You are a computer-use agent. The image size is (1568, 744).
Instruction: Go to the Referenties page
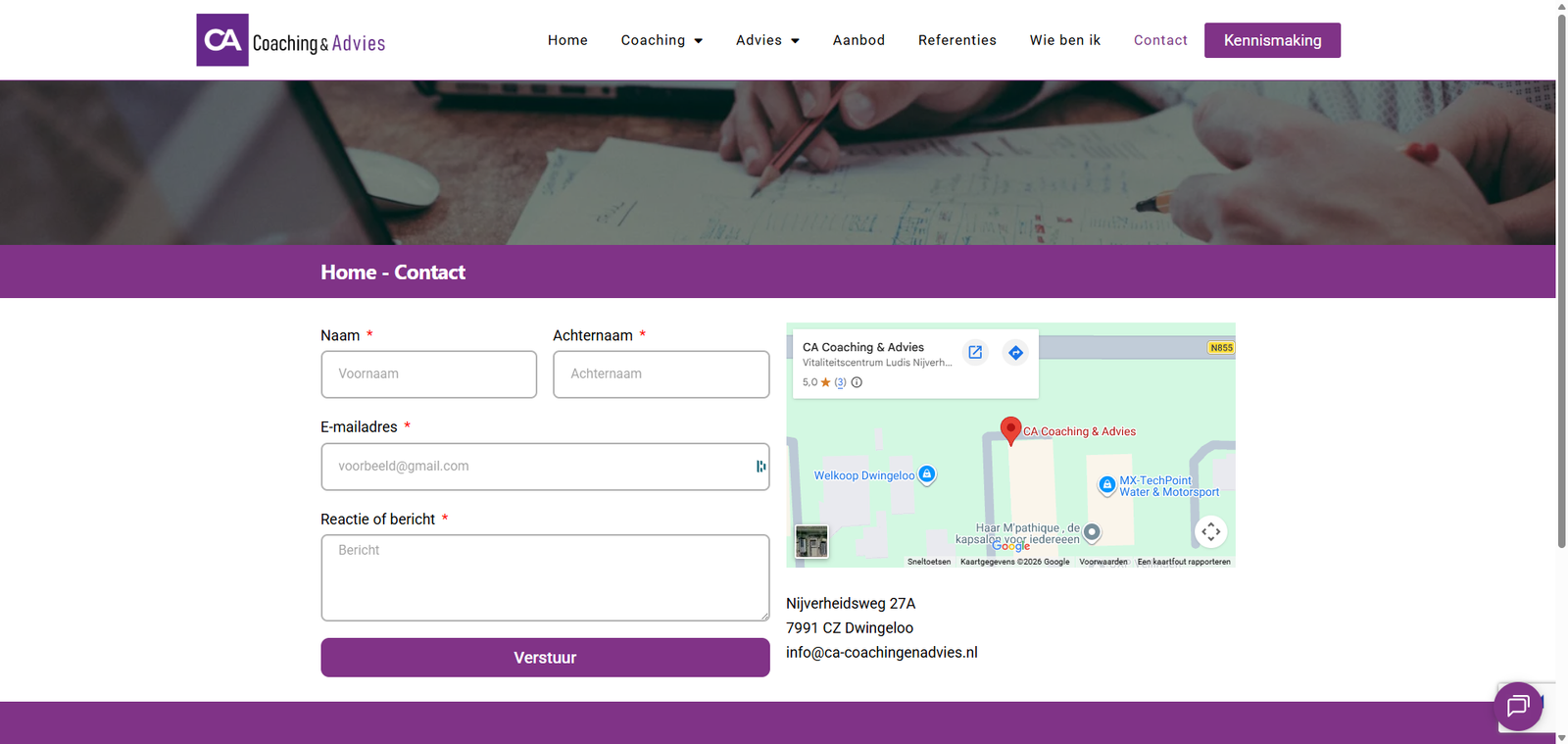957,40
